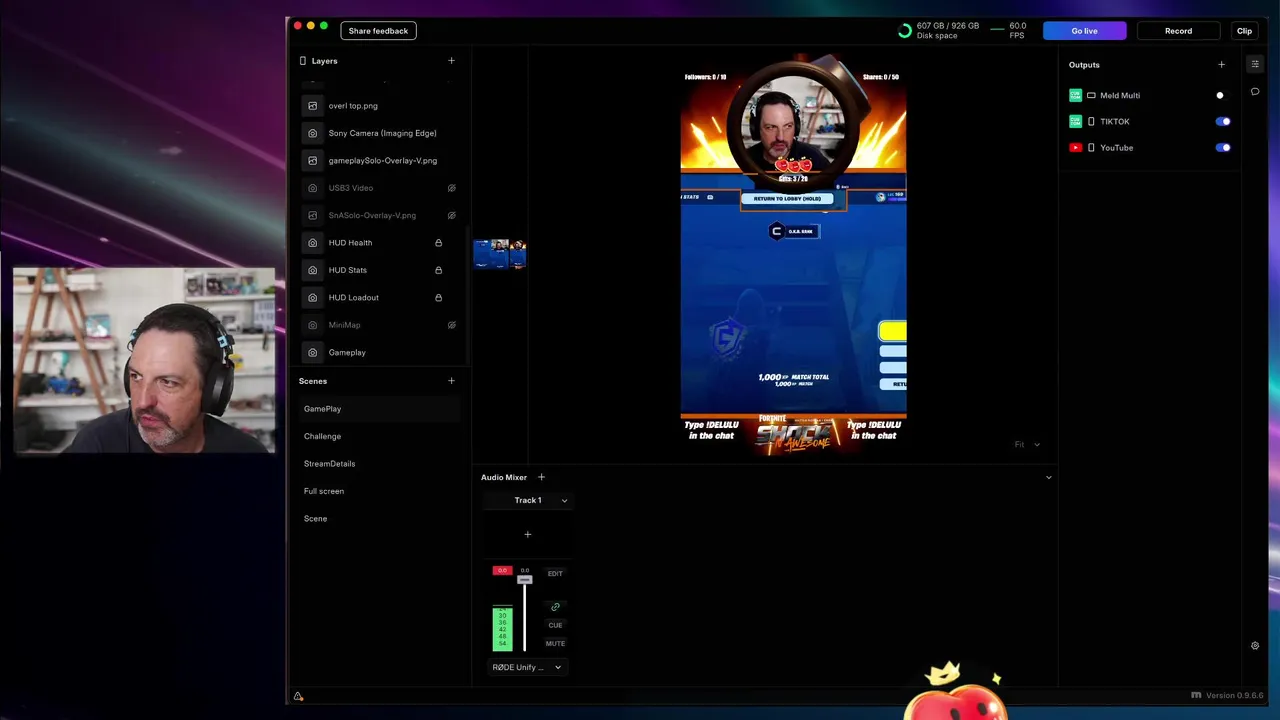
Task: Toggle CUE on the audio channel
Action: tap(555, 625)
